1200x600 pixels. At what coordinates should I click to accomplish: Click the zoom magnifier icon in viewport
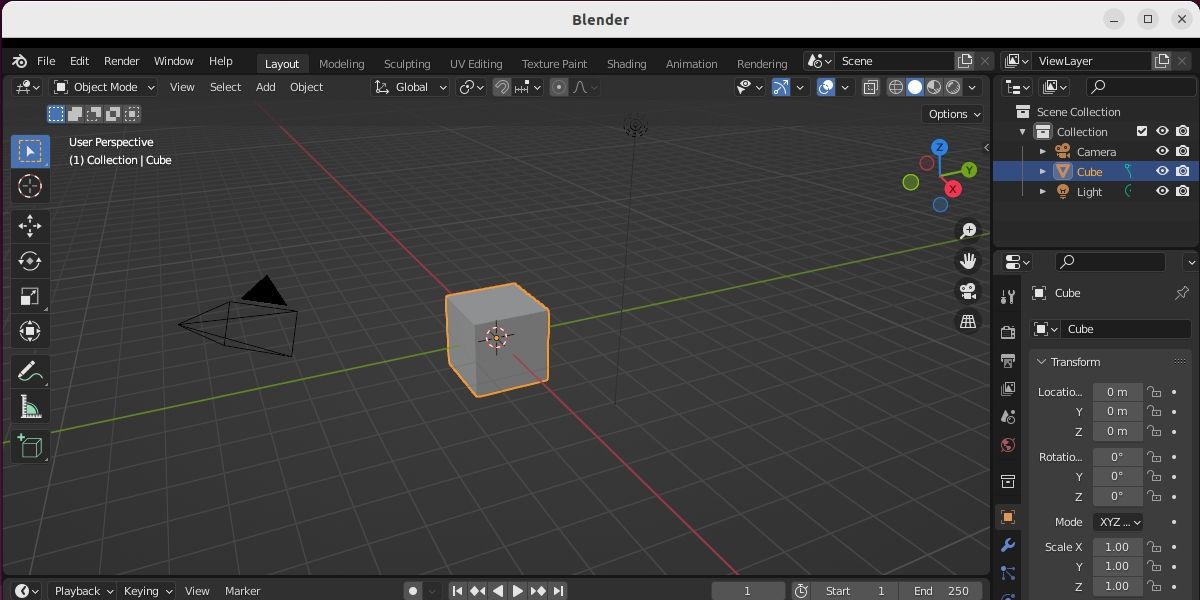(x=967, y=230)
